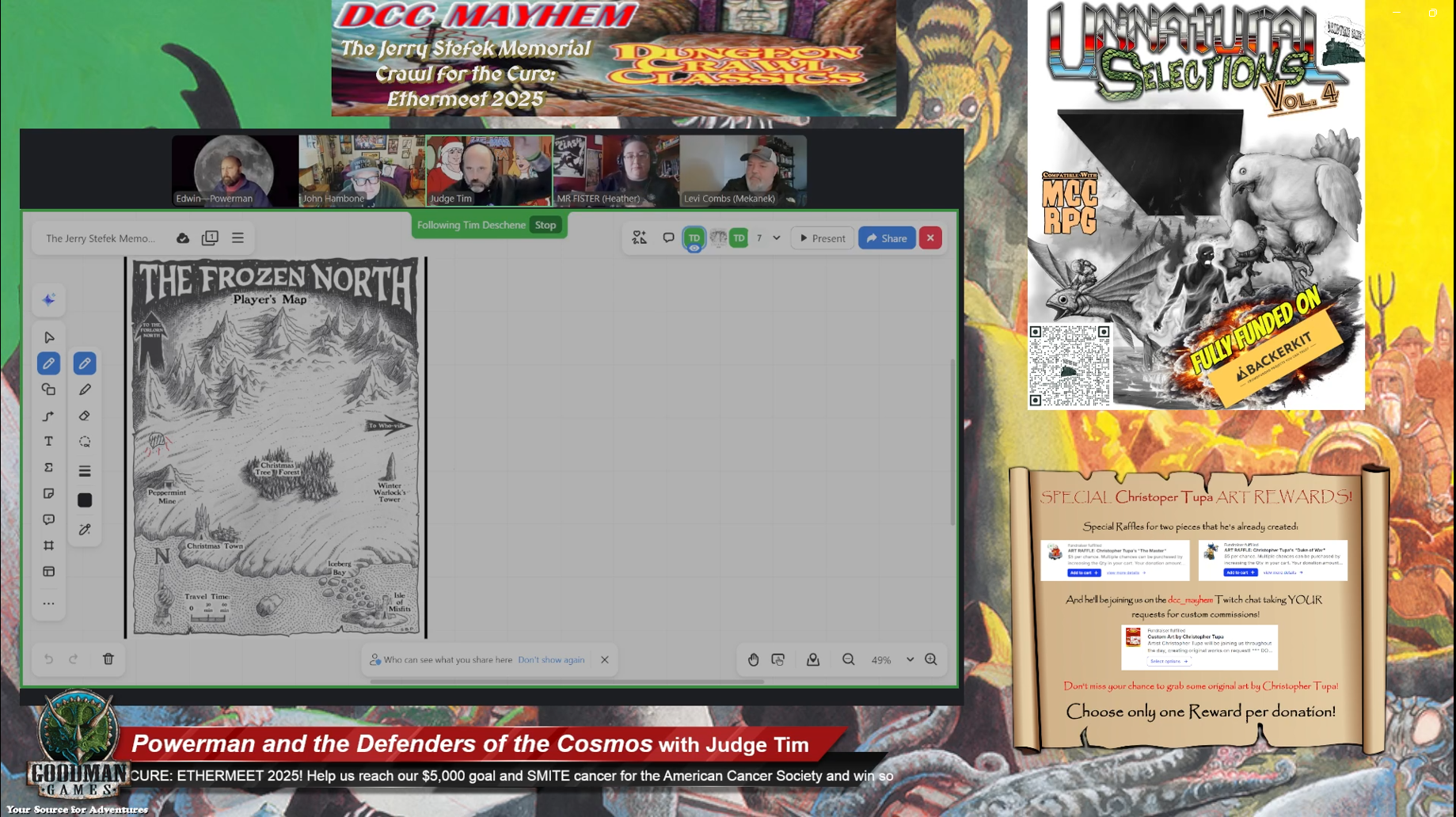Image resolution: width=1456 pixels, height=817 pixels.
Task: Select the lasso selection tool
Action: tap(85, 442)
